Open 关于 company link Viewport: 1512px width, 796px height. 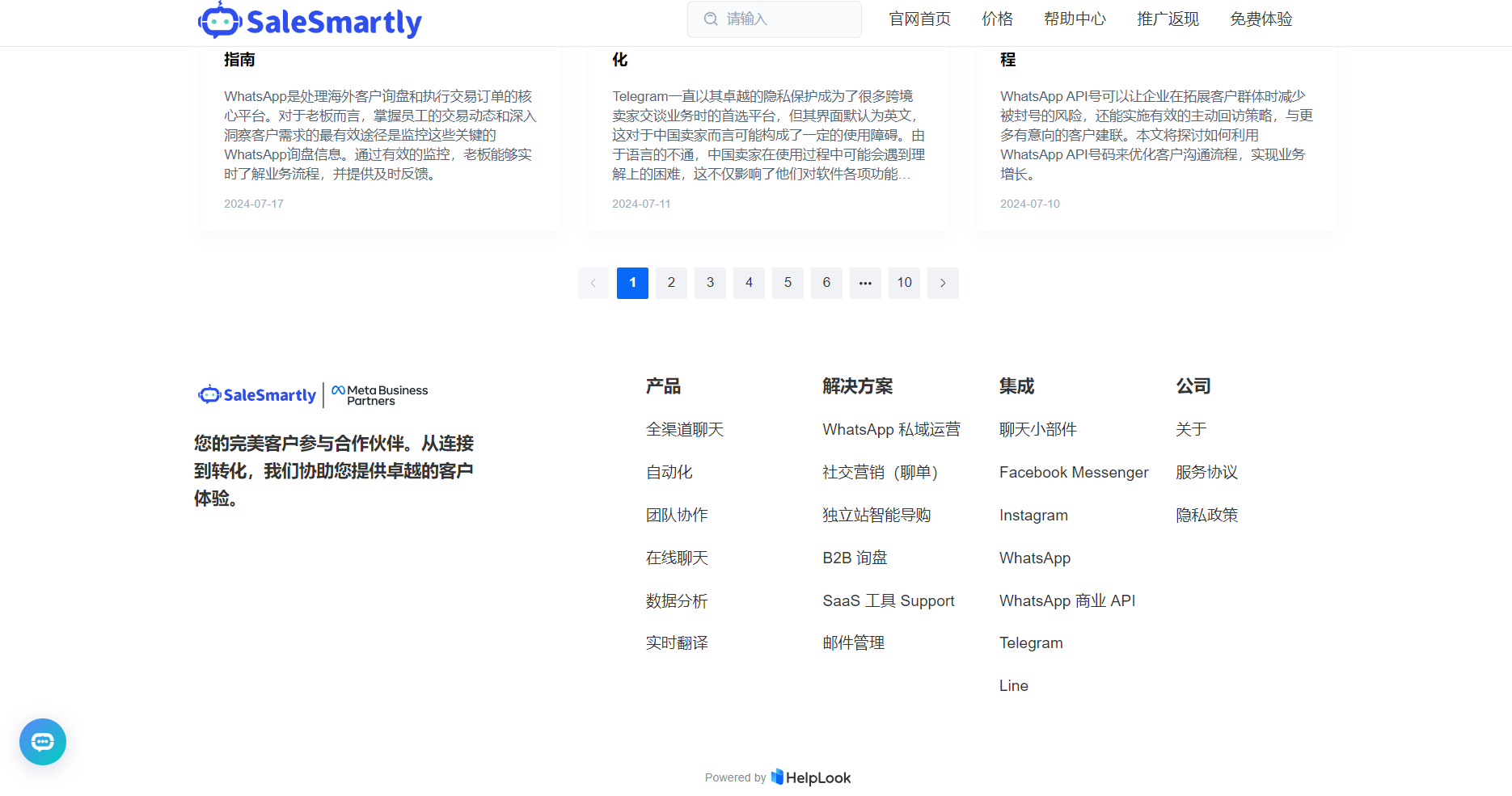[x=1191, y=430]
